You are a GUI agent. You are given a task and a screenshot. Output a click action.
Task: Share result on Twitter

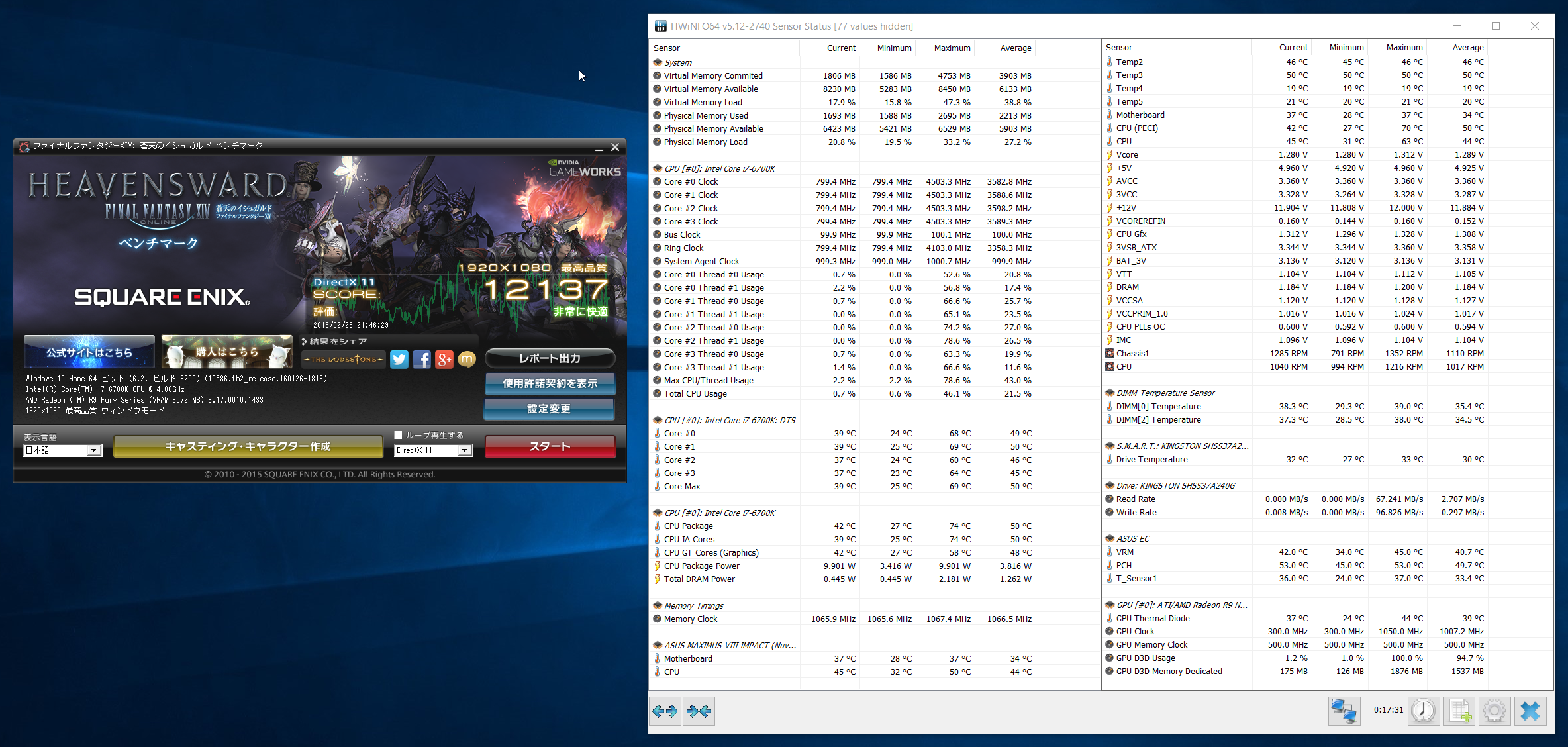pyautogui.click(x=399, y=359)
